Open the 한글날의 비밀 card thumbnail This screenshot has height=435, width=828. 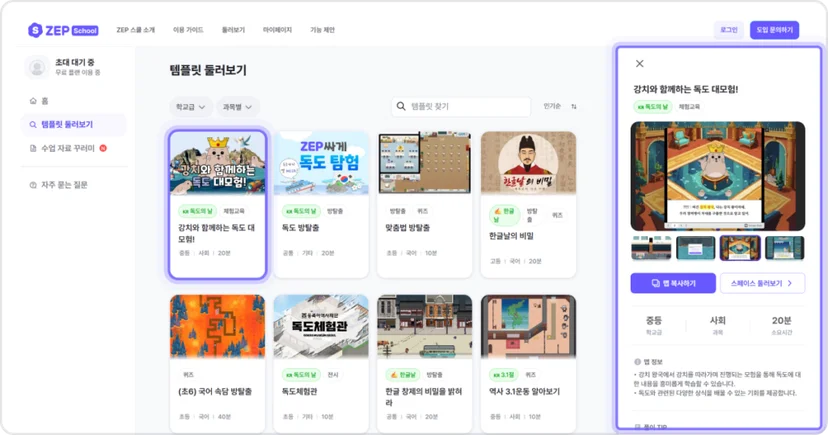(528, 163)
